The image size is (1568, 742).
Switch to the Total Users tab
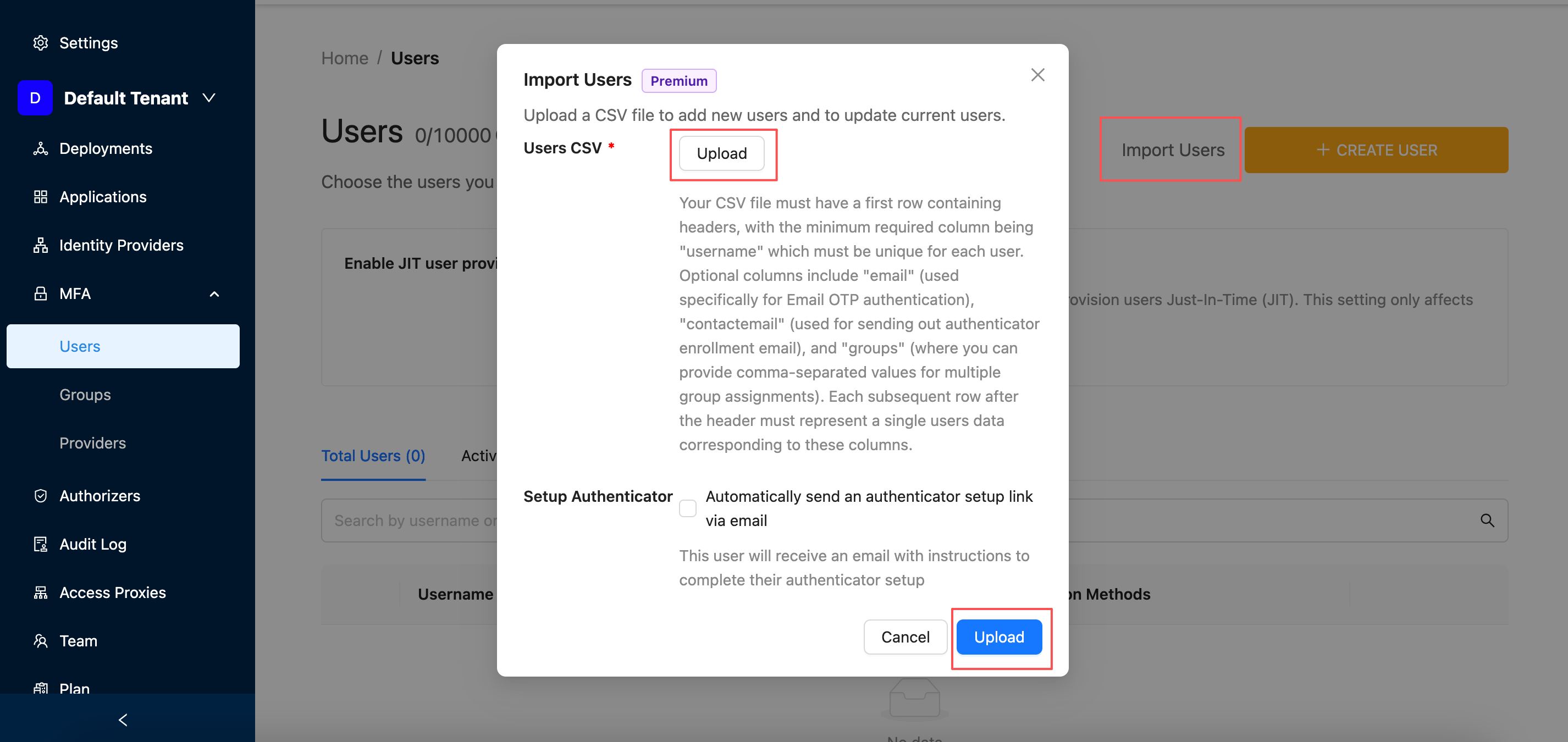pos(373,456)
